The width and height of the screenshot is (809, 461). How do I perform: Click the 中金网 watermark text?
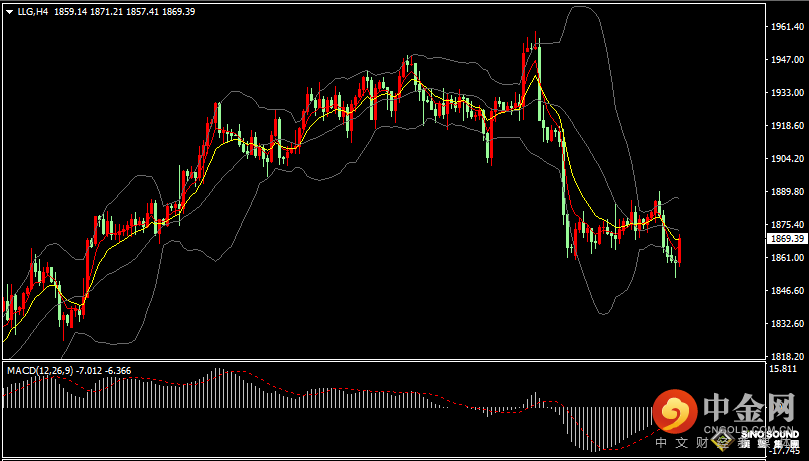[x=749, y=410]
